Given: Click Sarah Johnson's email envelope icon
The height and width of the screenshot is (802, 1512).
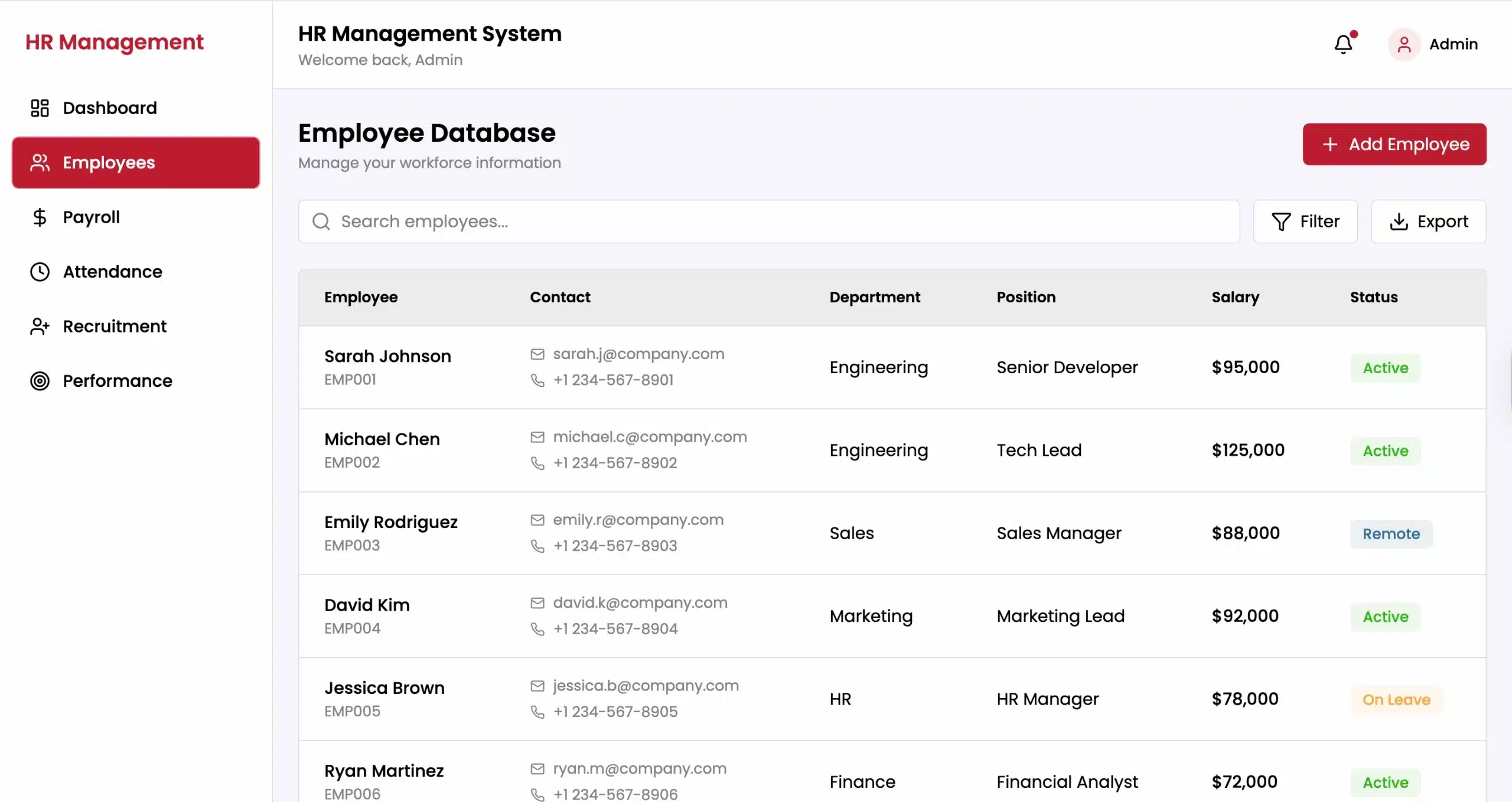Looking at the screenshot, I should click(537, 354).
